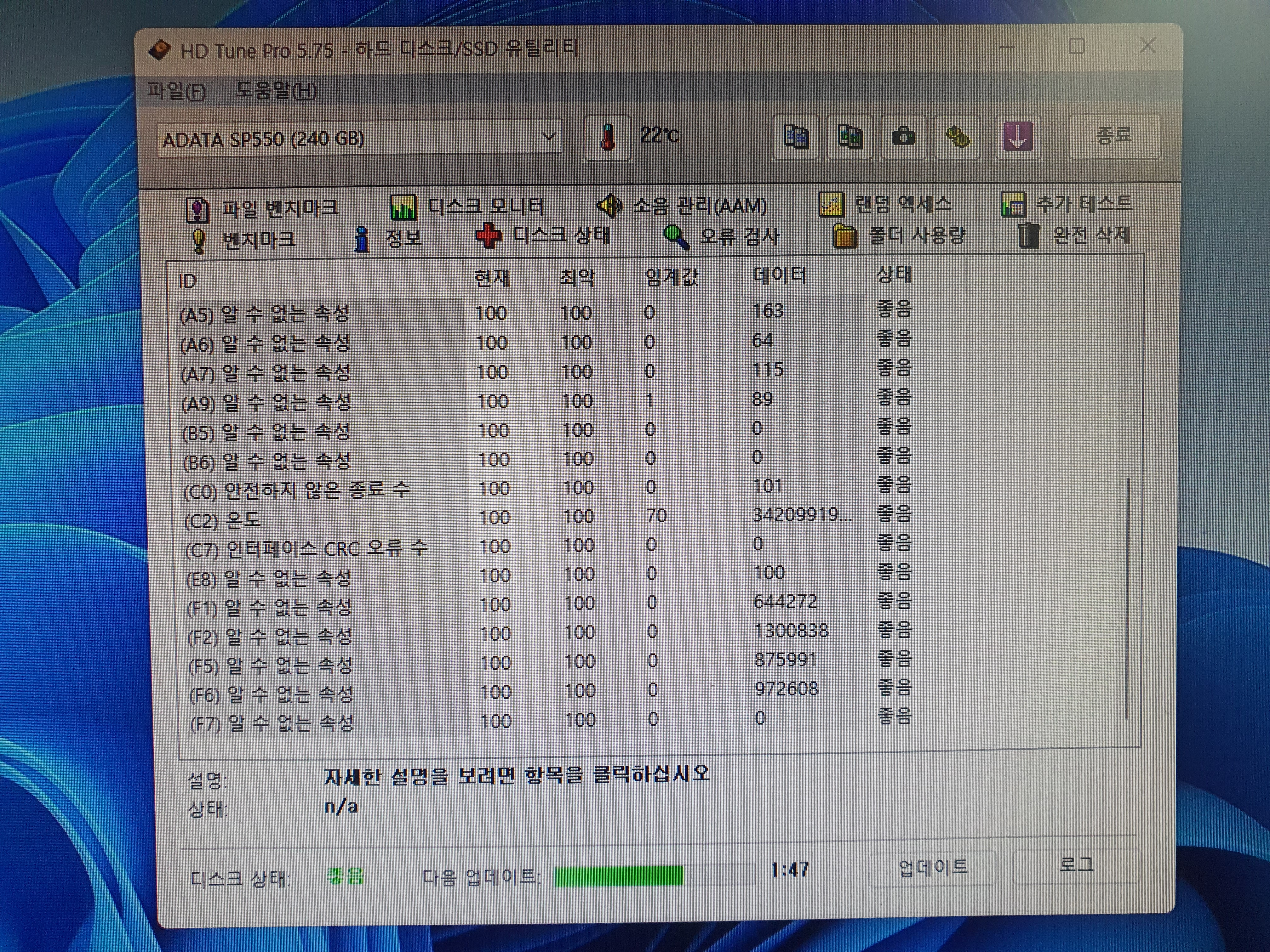Select the (A5) 알 수 없는 속성 row
Viewport: 1270px width, 952px height.
[546, 312]
